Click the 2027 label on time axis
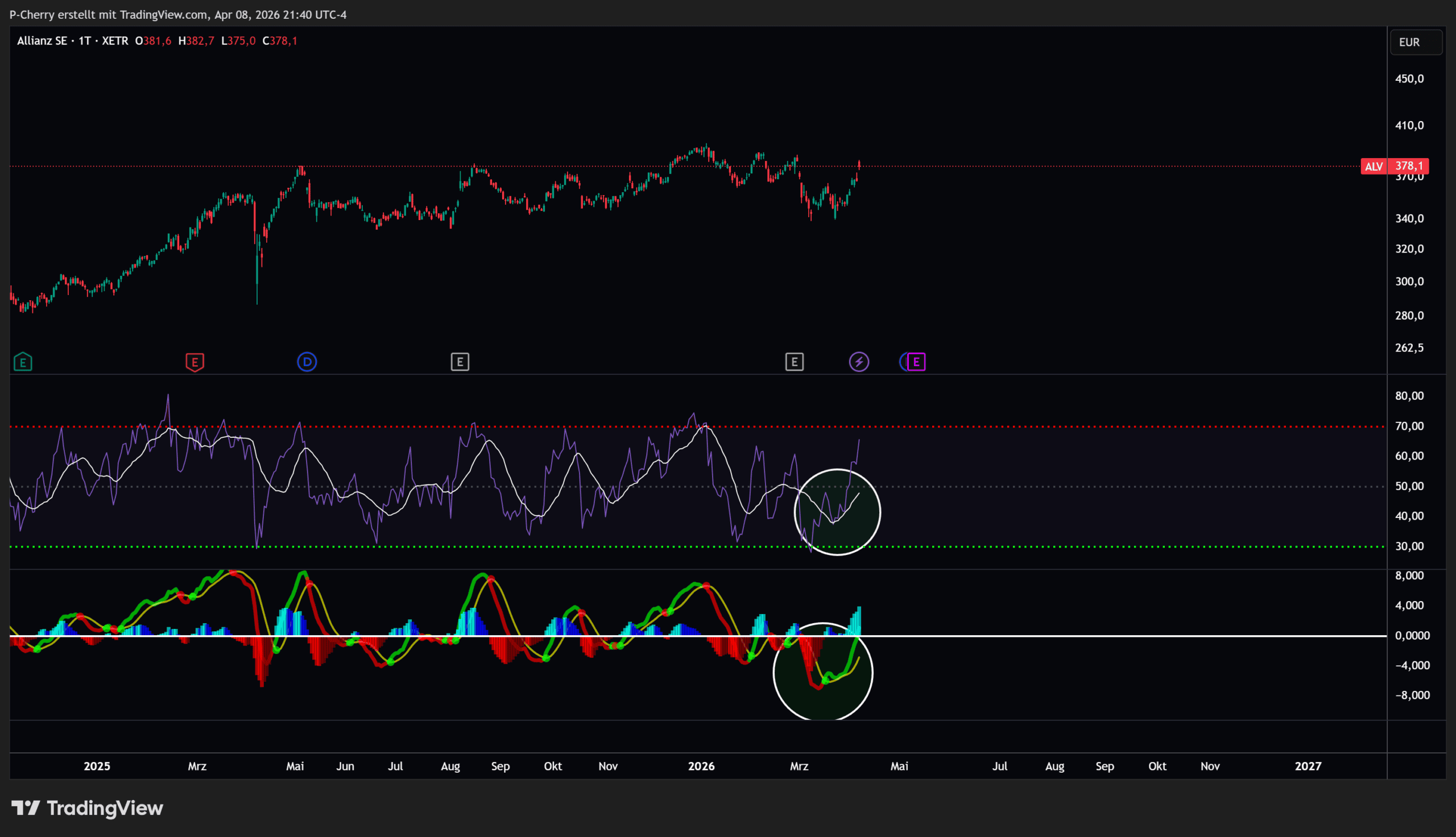This screenshot has width=1456, height=837. [1308, 766]
